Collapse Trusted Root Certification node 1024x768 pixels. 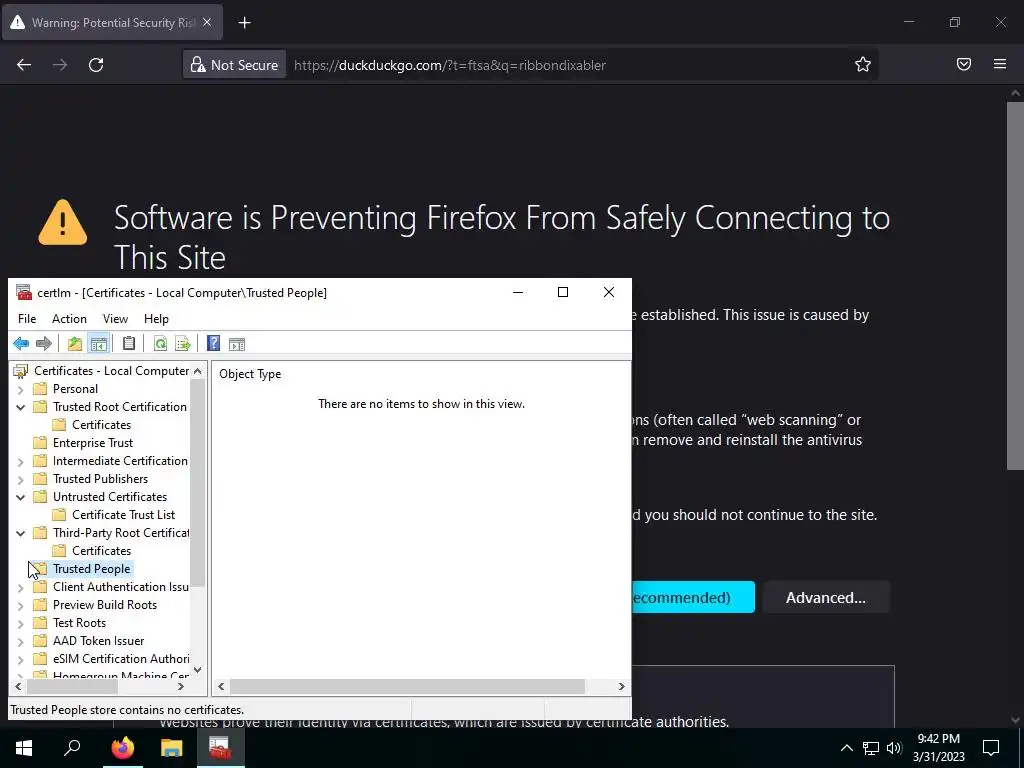click(20, 407)
